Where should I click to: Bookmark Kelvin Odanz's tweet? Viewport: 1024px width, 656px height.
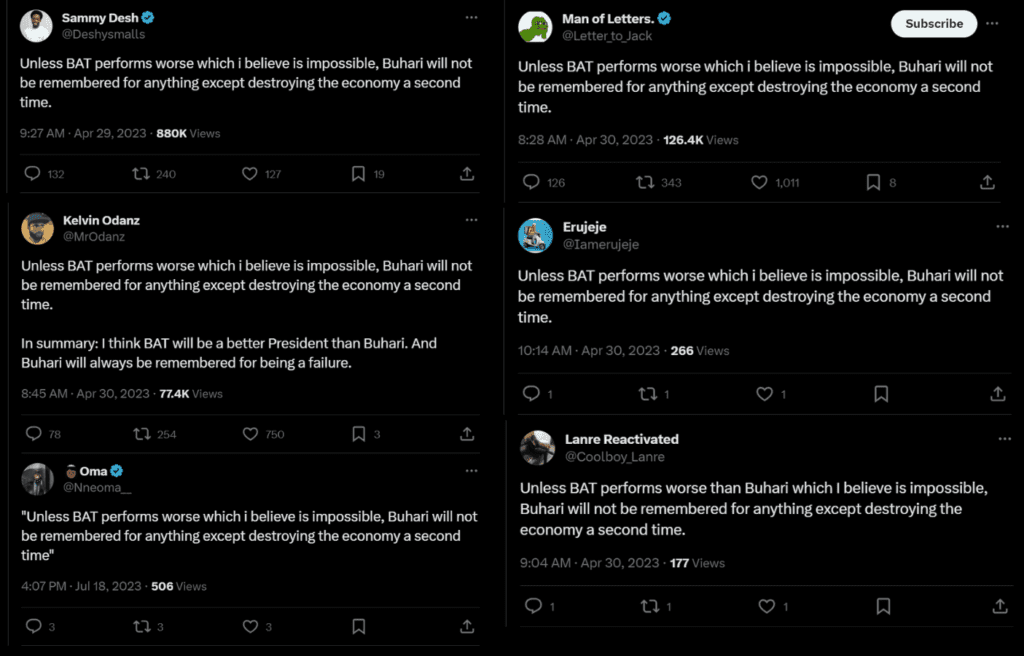[359, 434]
